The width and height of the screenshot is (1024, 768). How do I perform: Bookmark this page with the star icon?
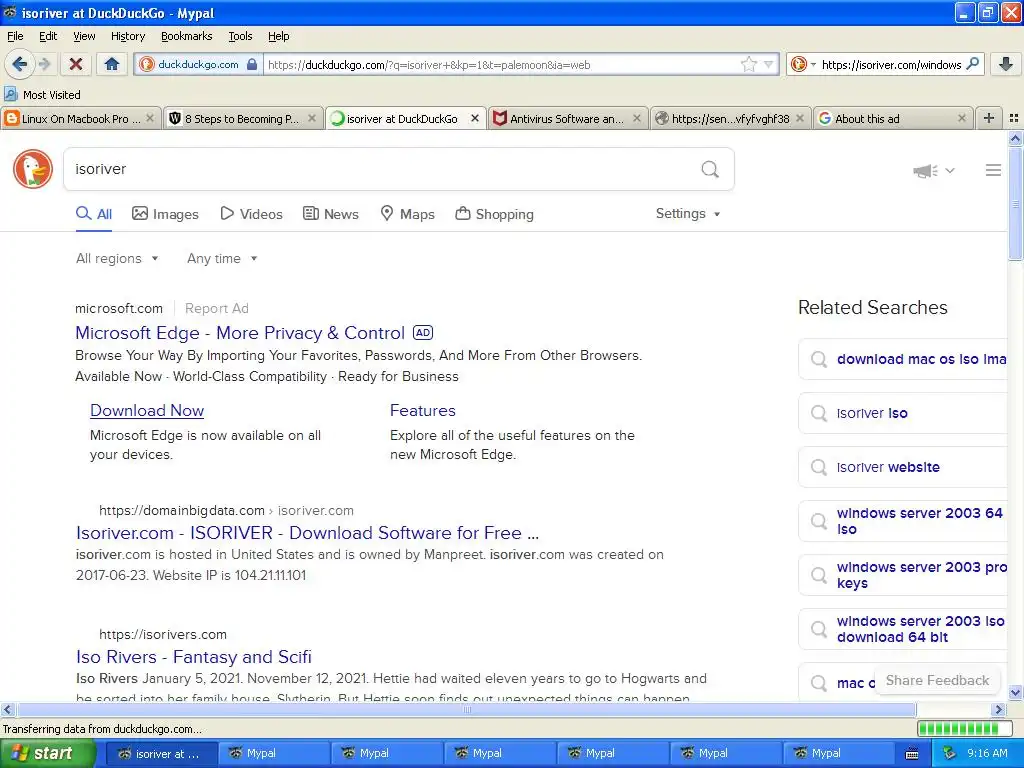coord(748,64)
